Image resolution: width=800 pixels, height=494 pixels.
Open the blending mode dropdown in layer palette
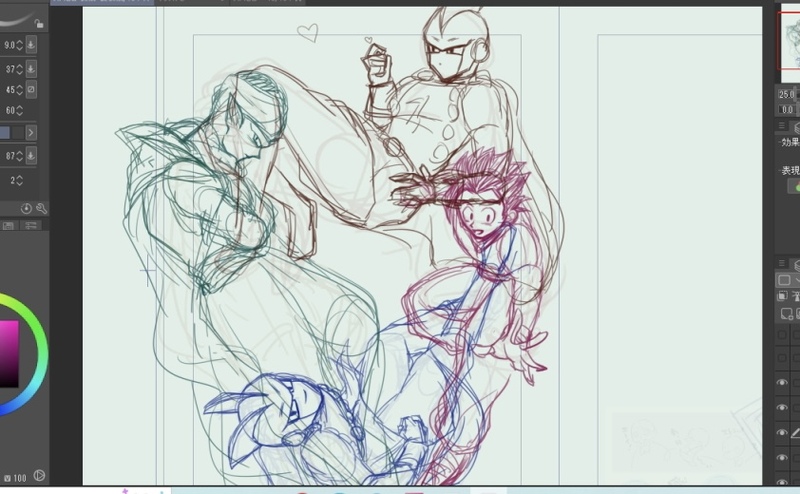point(788,280)
